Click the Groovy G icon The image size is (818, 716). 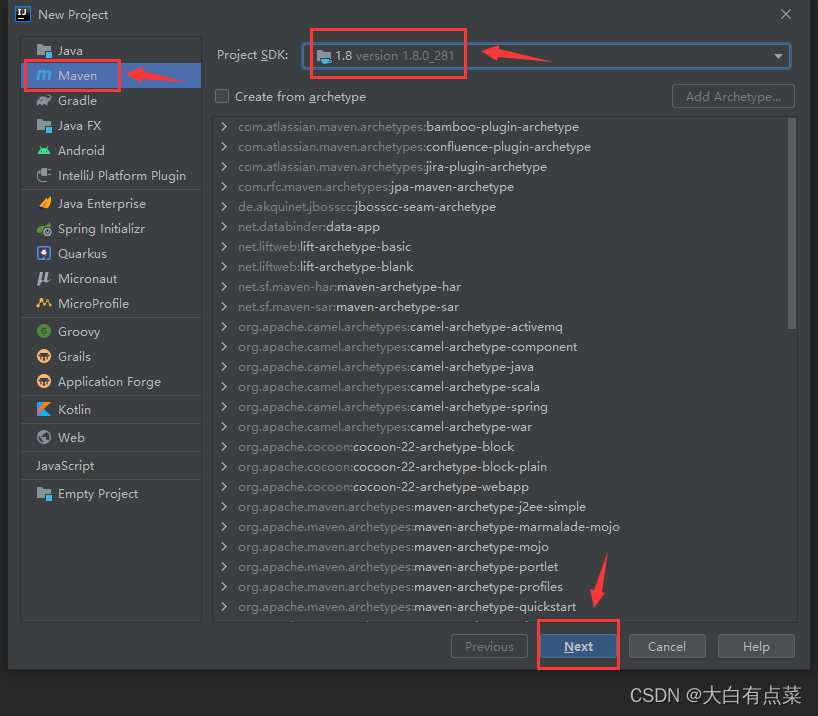(x=44, y=331)
